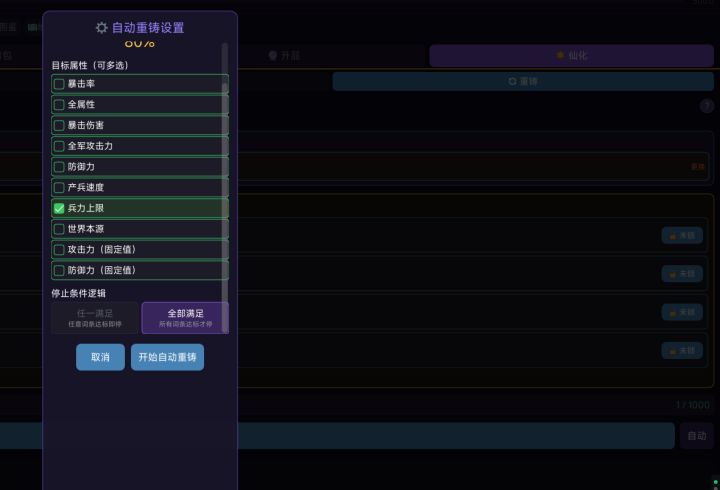The width and height of the screenshot is (720, 490).
Task: Choose the 全部满足 stop logic
Action: click(x=185, y=318)
